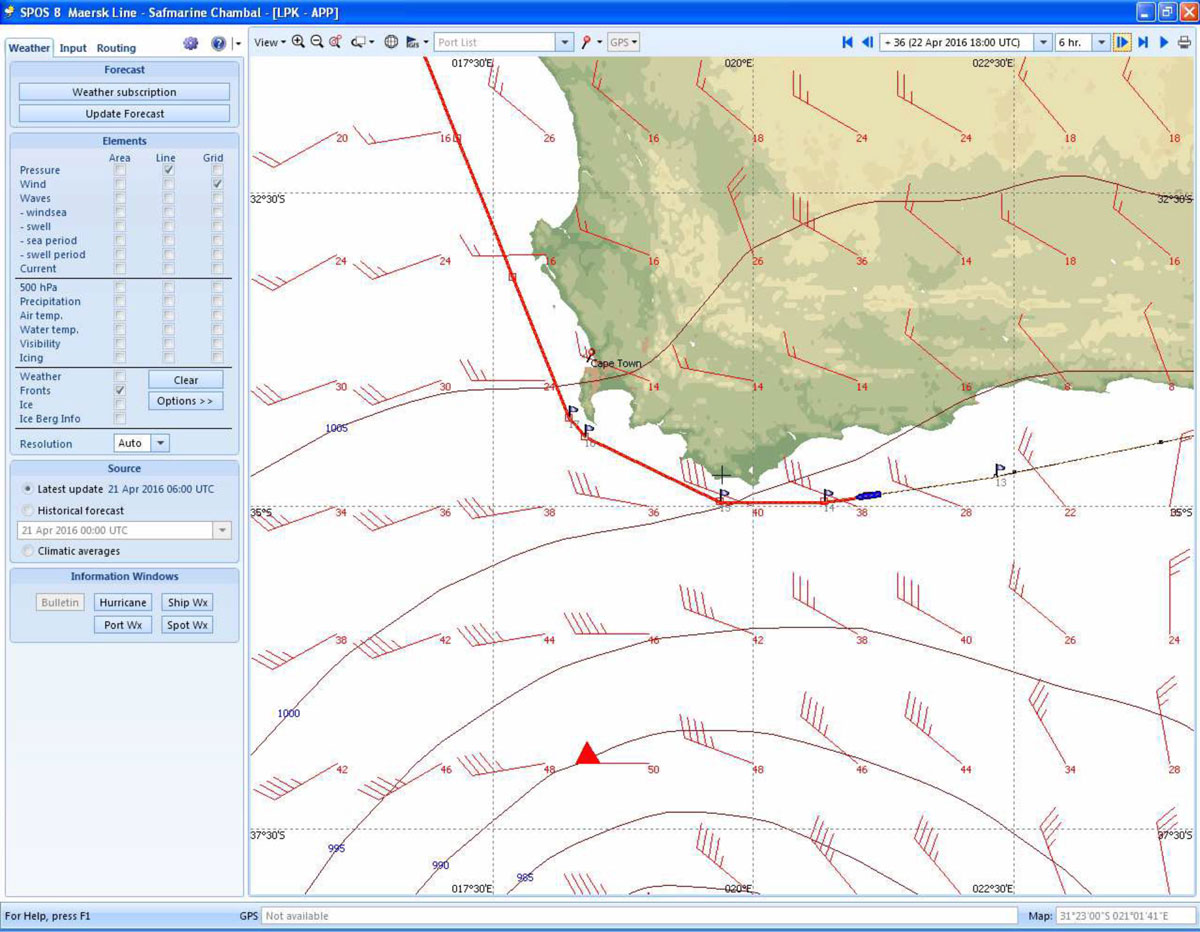This screenshot has width=1200, height=932.
Task: Enable the Precipitation Area checkbox
Action: [x=120, y=302]
